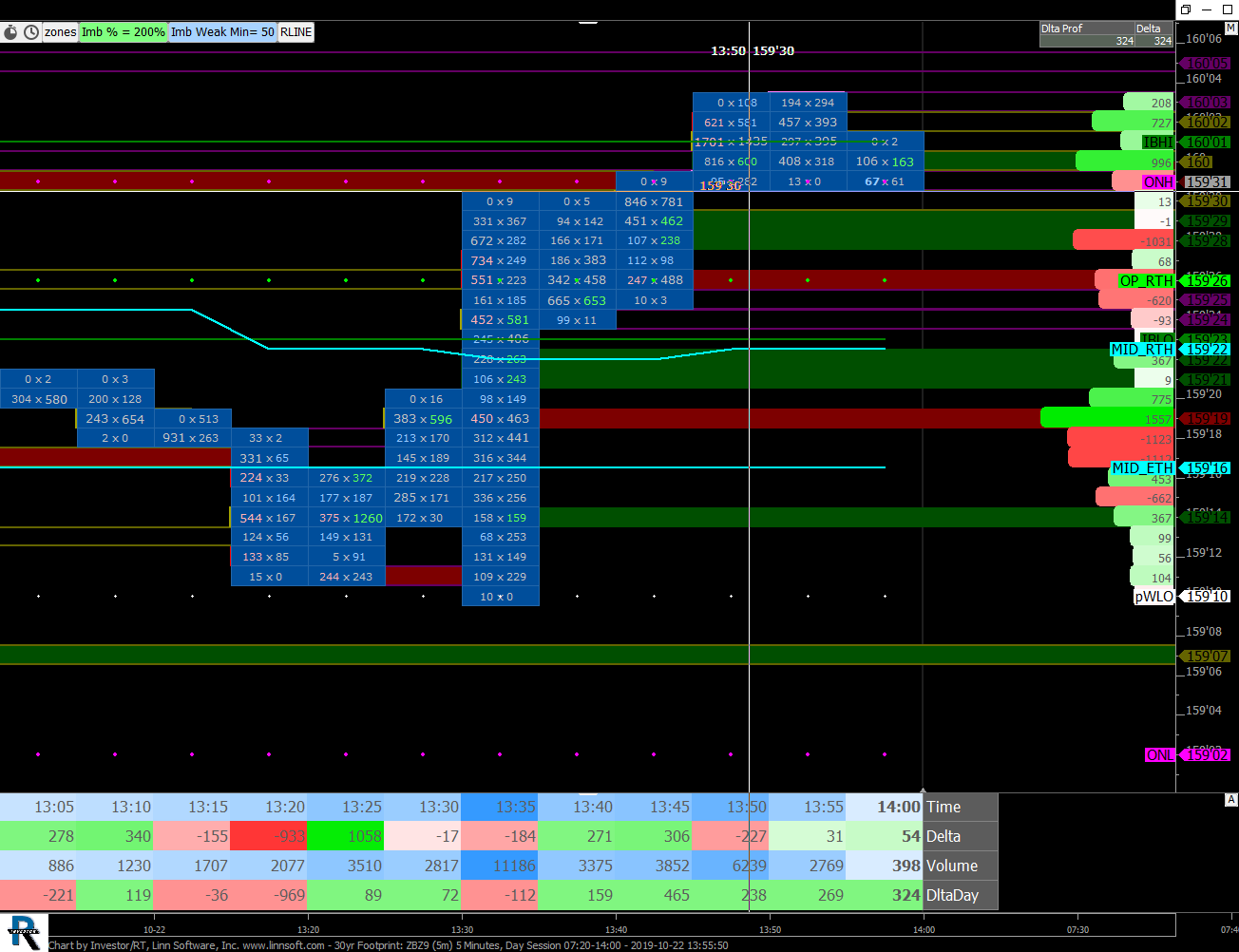Toggle the Imb % = 200% setting
This screenshot has width=1239, height=952.
pyautogui.click(x=123, y=32)
